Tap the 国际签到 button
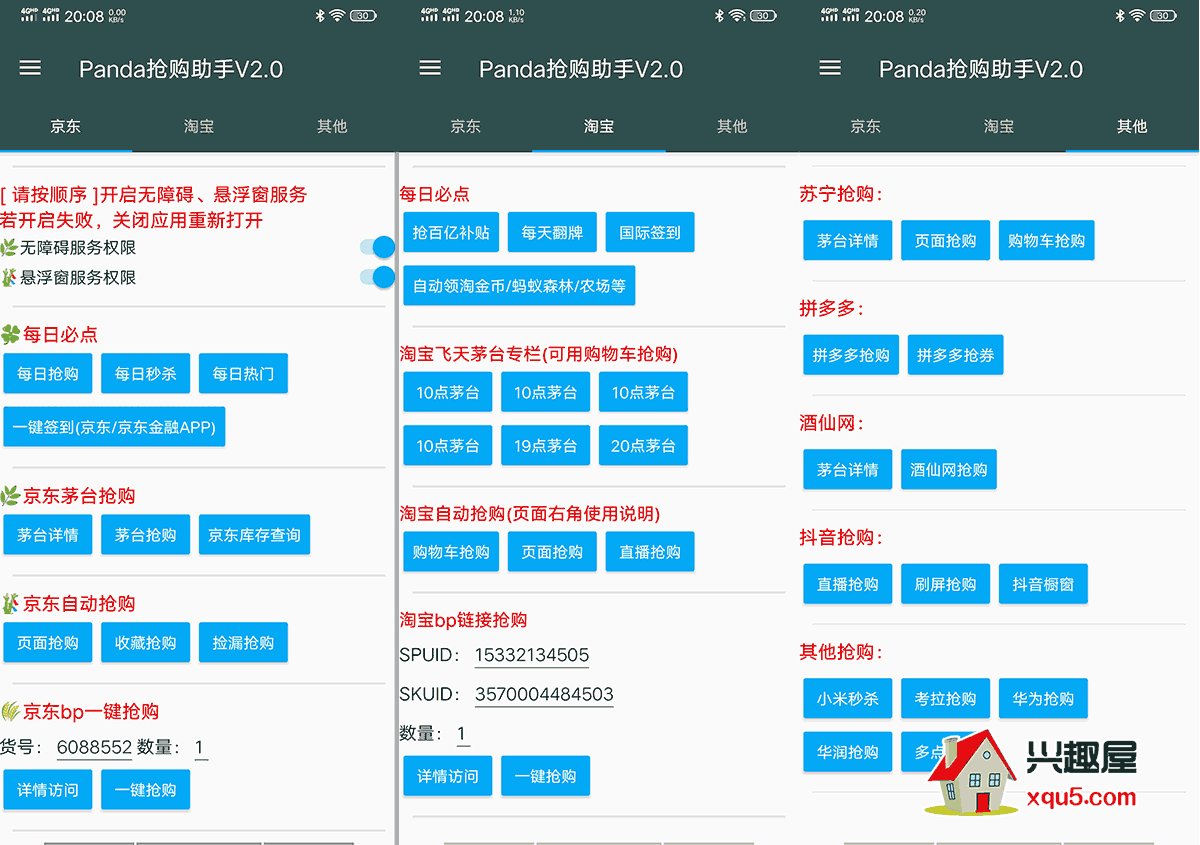The image size is (1200, 845). [650, 232]
